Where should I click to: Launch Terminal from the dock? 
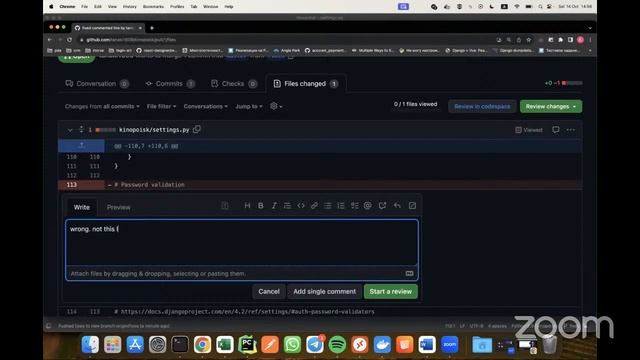(x=180, y=345)
